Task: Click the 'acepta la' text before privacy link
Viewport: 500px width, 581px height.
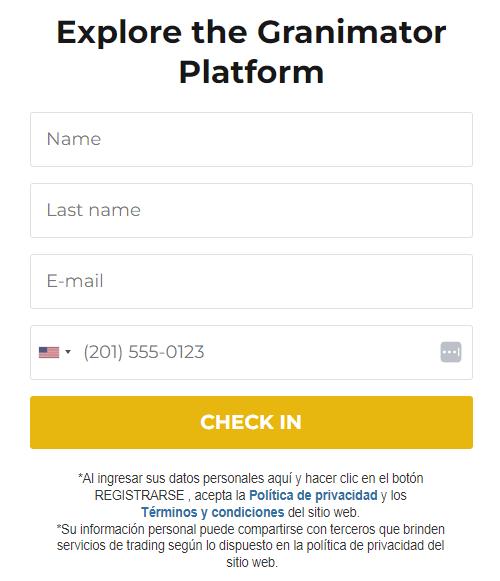Action: coord(220,495)
